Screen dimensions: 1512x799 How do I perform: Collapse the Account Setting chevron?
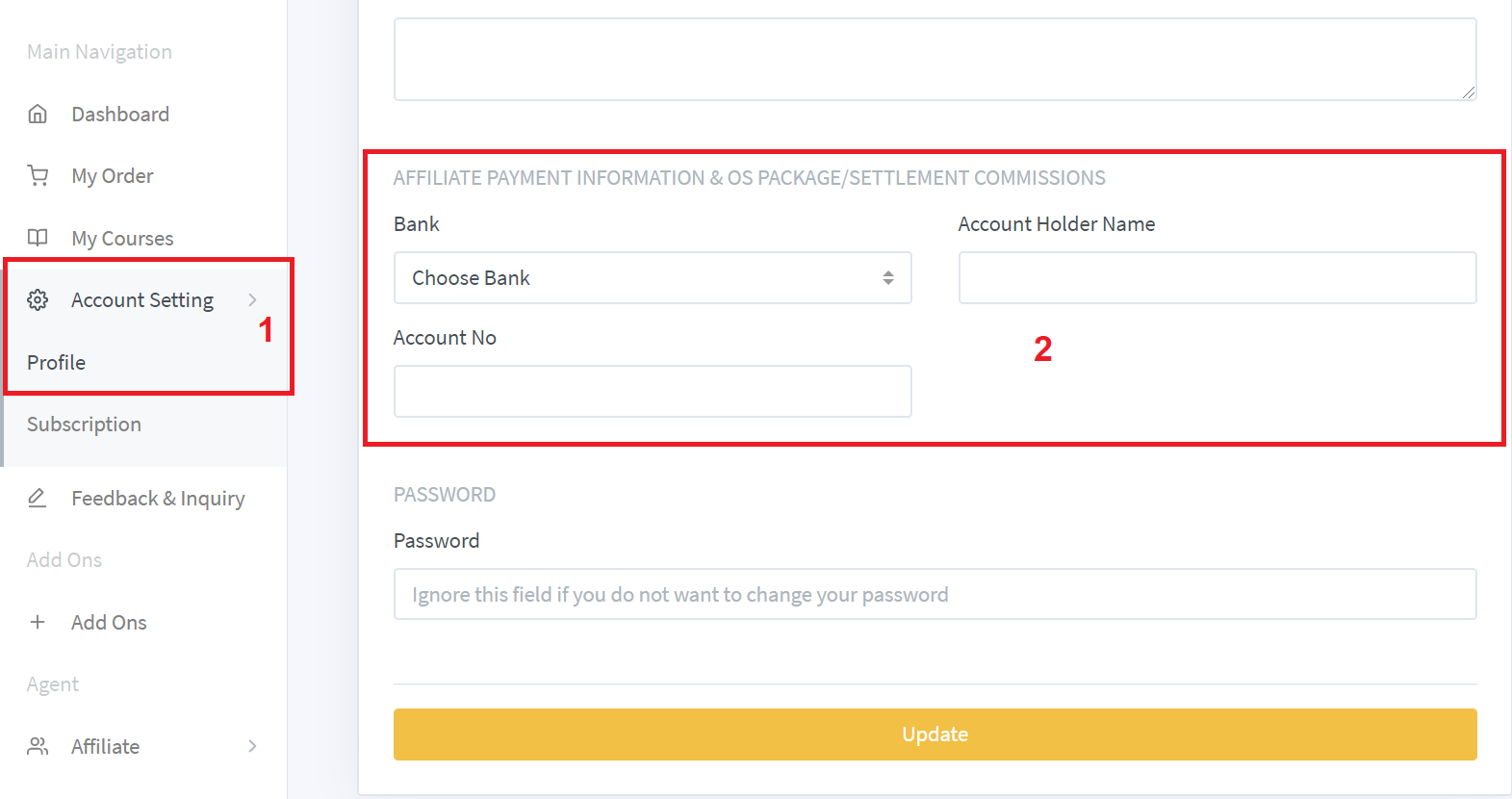(252, 300)
